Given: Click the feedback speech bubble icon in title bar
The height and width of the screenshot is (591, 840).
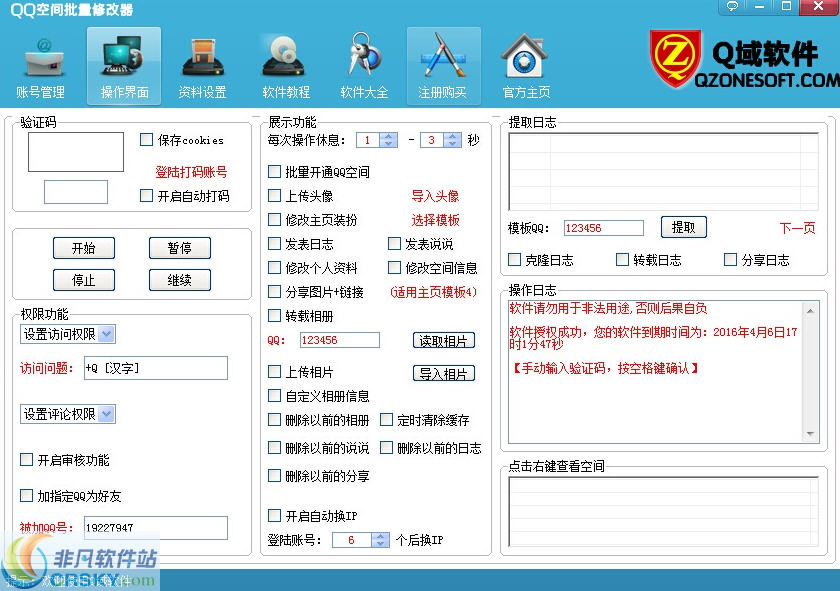Looking at the screenshot, I should pos(732,6).
